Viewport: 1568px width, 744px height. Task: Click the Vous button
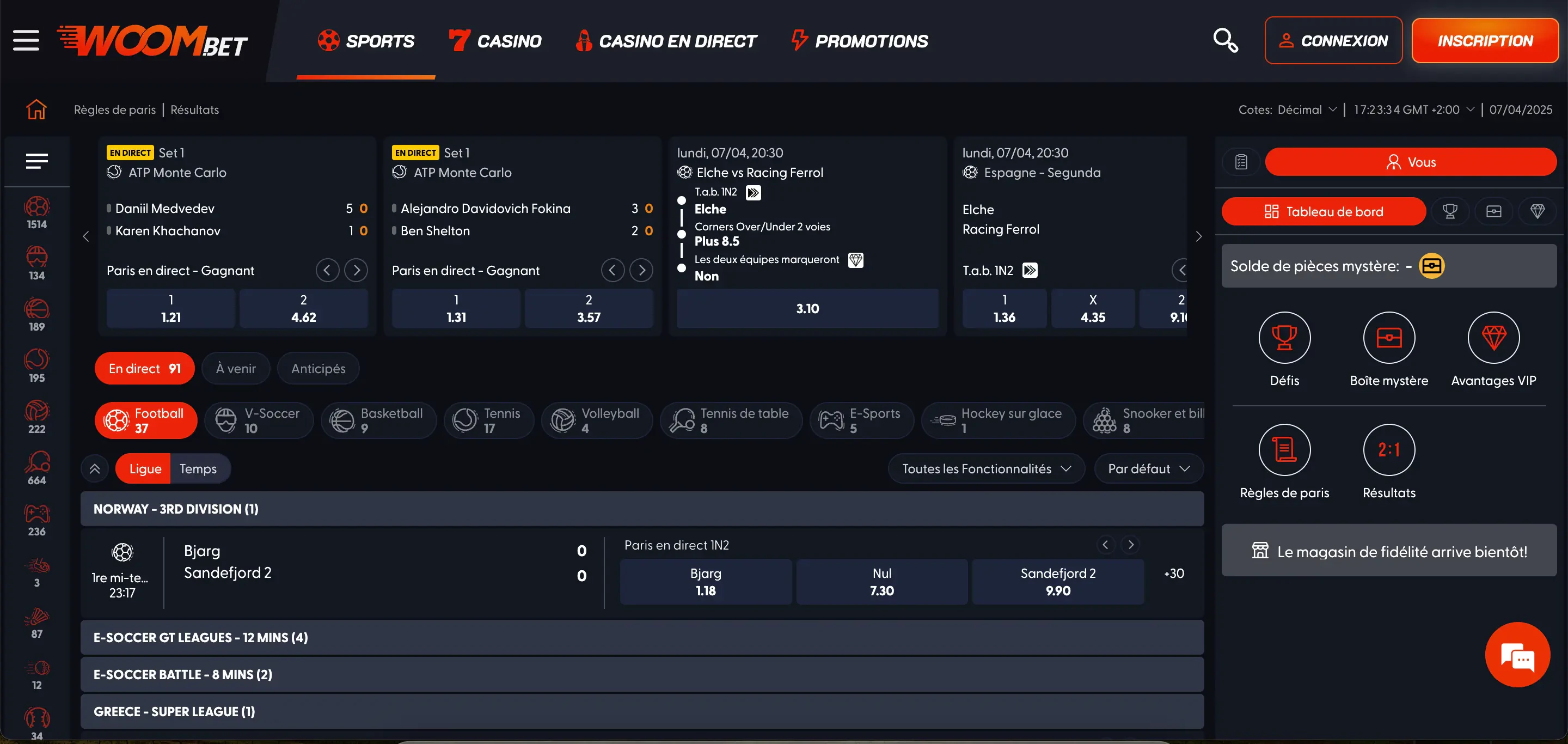click(1411, 162)
